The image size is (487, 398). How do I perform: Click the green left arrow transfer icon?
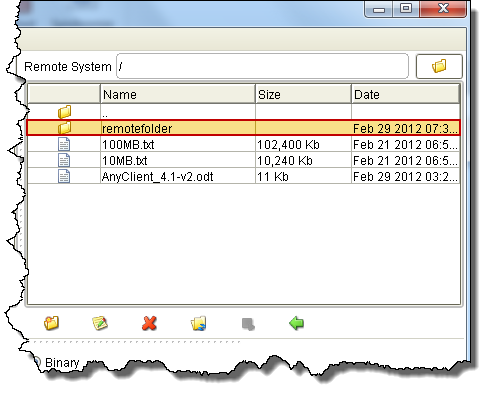(296, 323)
